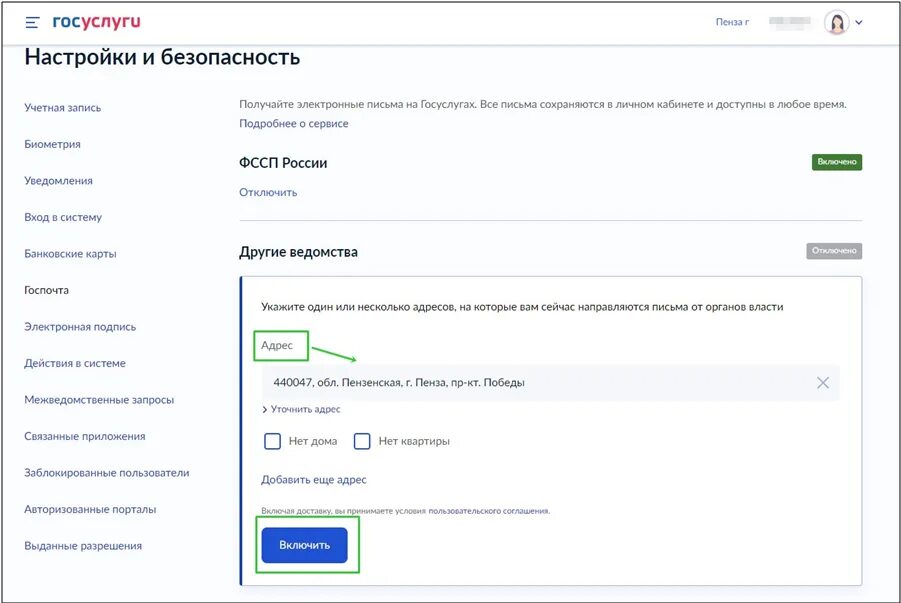Click 'Добавить еще адрес' link
Image resolution: width=901 pixels, height=603 pixels.
[314, 480]
